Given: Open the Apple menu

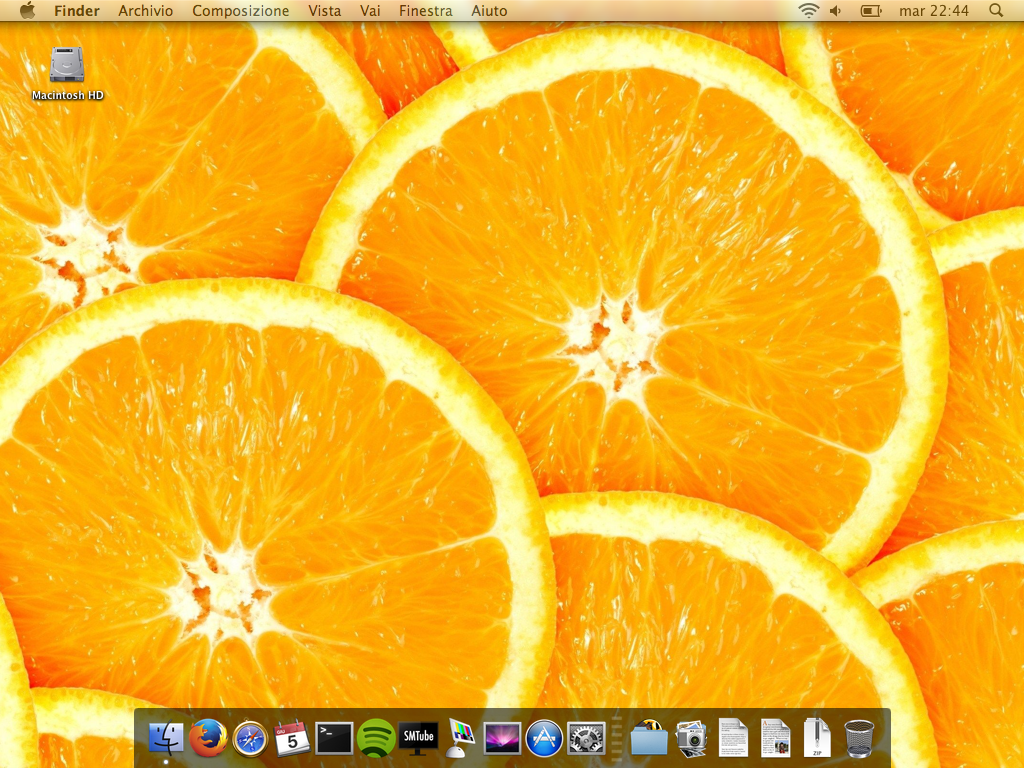Looking at the screenshot, I should (x=27, y=11).
